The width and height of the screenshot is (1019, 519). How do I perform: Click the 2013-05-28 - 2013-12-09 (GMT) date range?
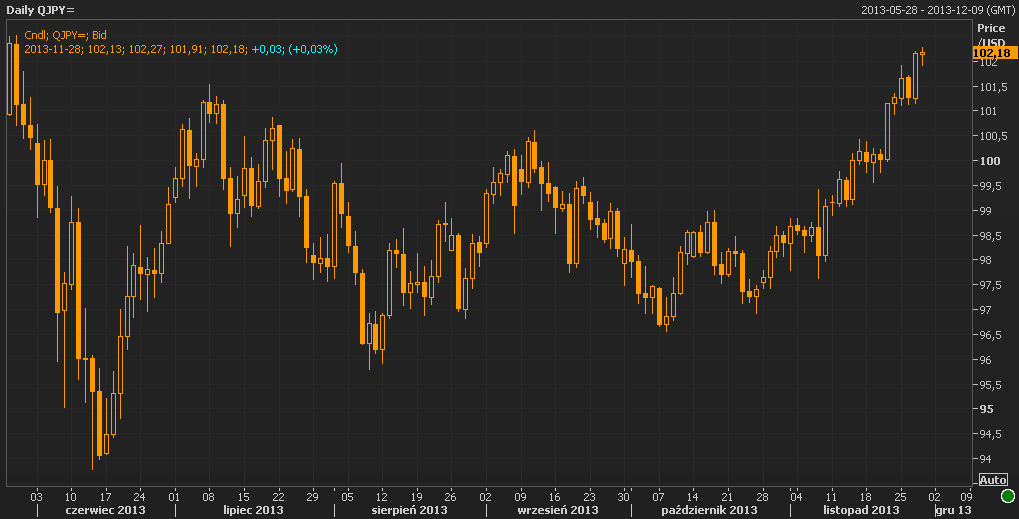936,10
